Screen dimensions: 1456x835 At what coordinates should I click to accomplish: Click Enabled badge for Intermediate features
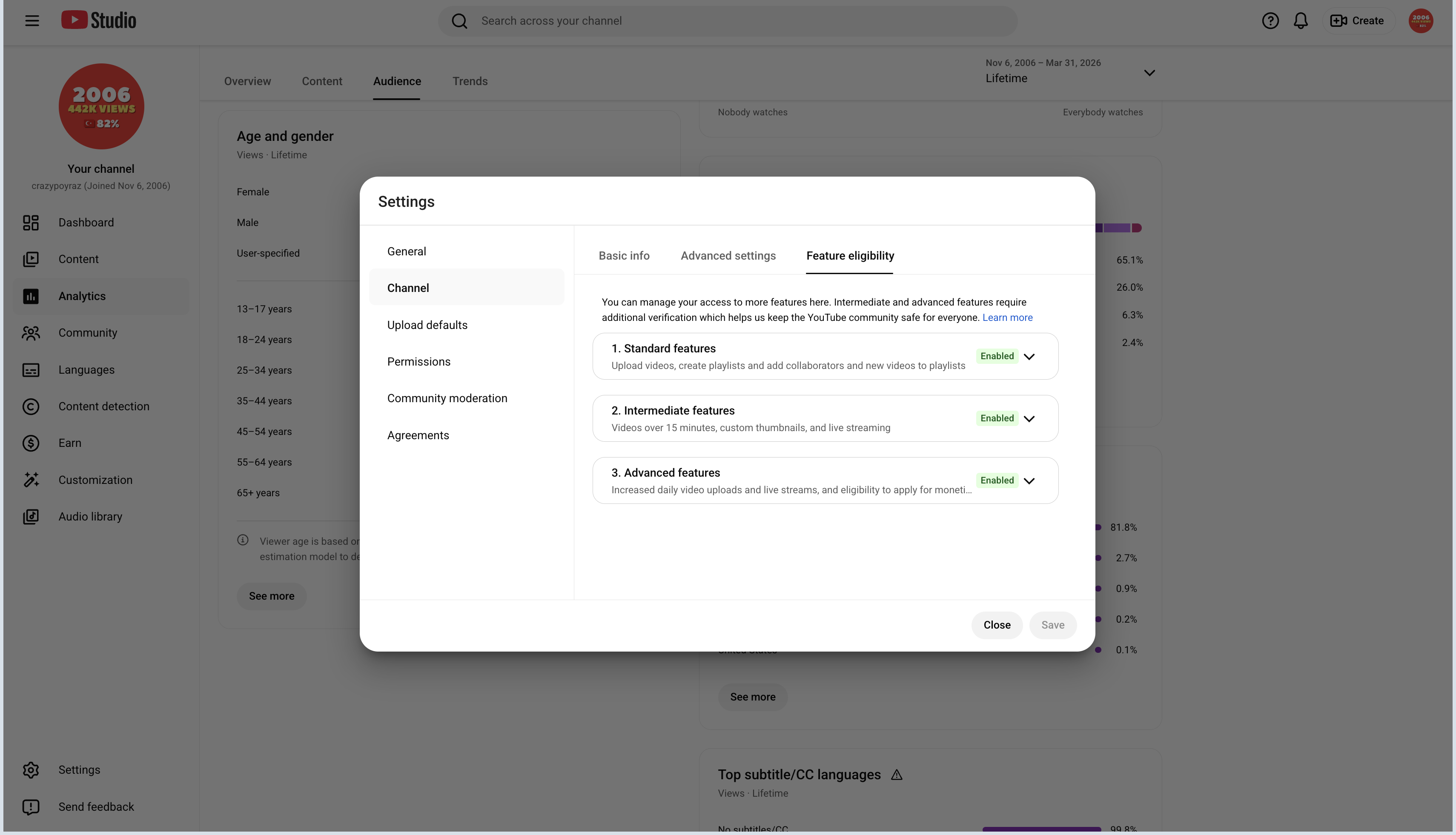(x=997, y=418)
